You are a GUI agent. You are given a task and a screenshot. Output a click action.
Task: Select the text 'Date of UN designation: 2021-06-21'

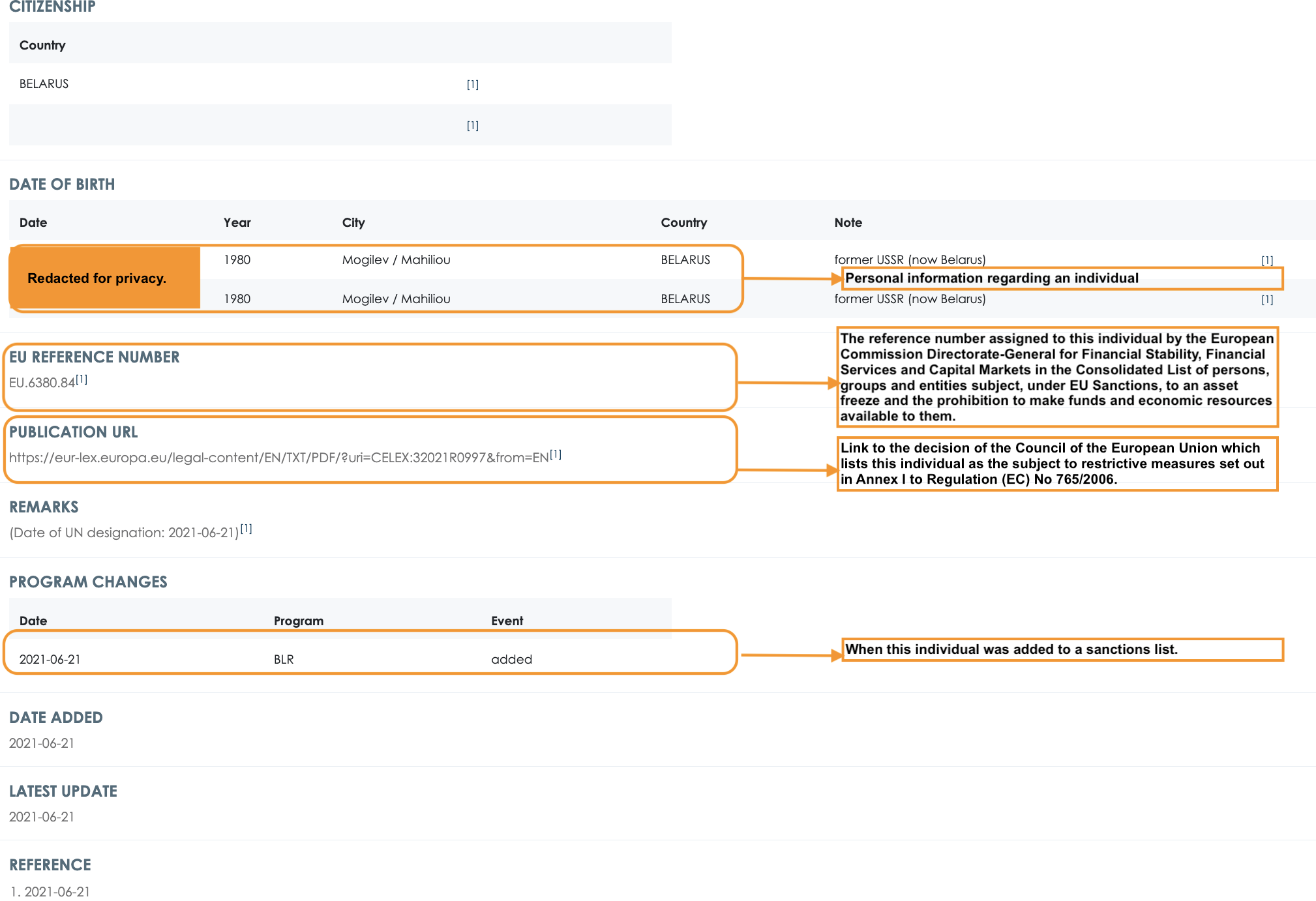click(x=125, y=533)
